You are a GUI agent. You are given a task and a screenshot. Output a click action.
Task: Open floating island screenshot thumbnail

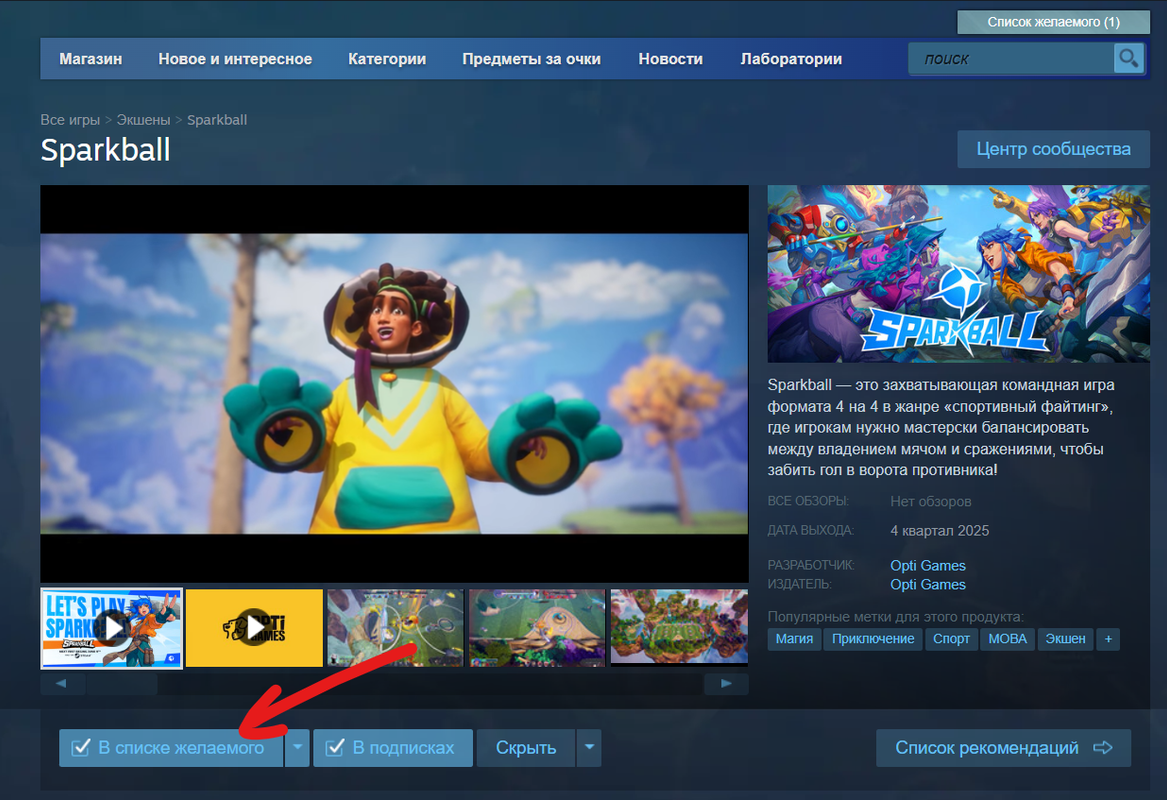click(679, 627)
